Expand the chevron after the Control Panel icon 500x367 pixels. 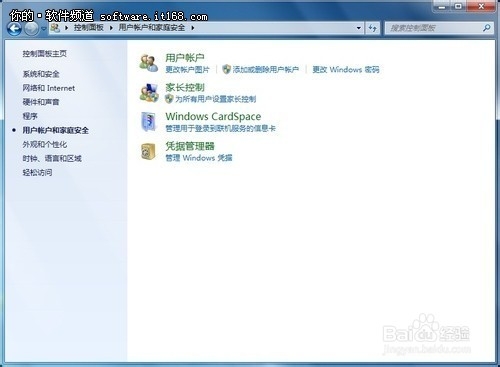67,28
